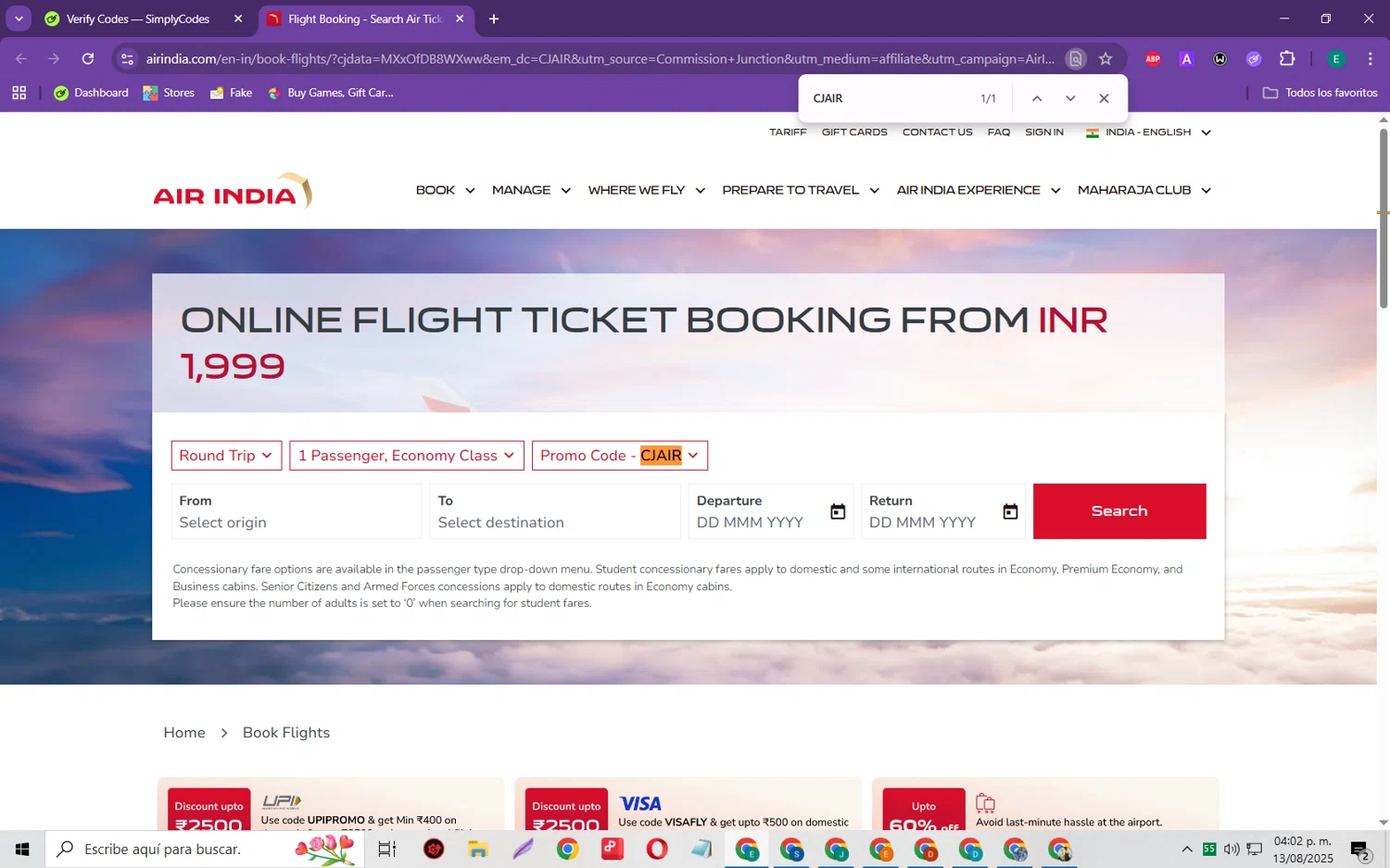Open the Return date calendar icon
Image resolution: width=1390 pixels, height=868 pixels.
[1010, 511]
